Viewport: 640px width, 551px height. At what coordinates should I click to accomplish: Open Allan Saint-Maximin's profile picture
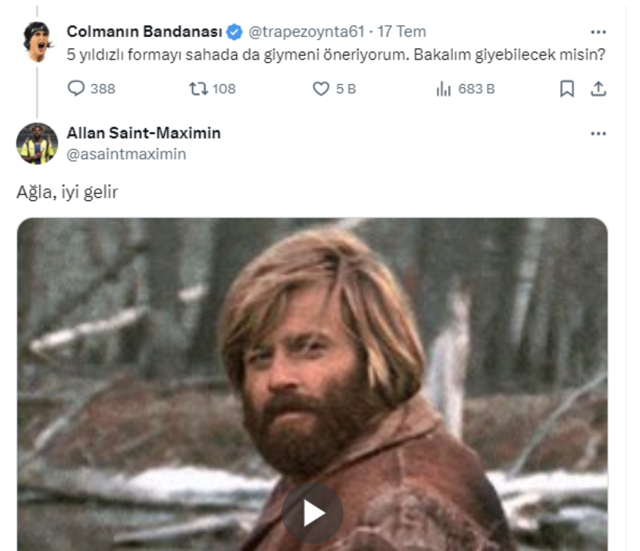point(37,144)
